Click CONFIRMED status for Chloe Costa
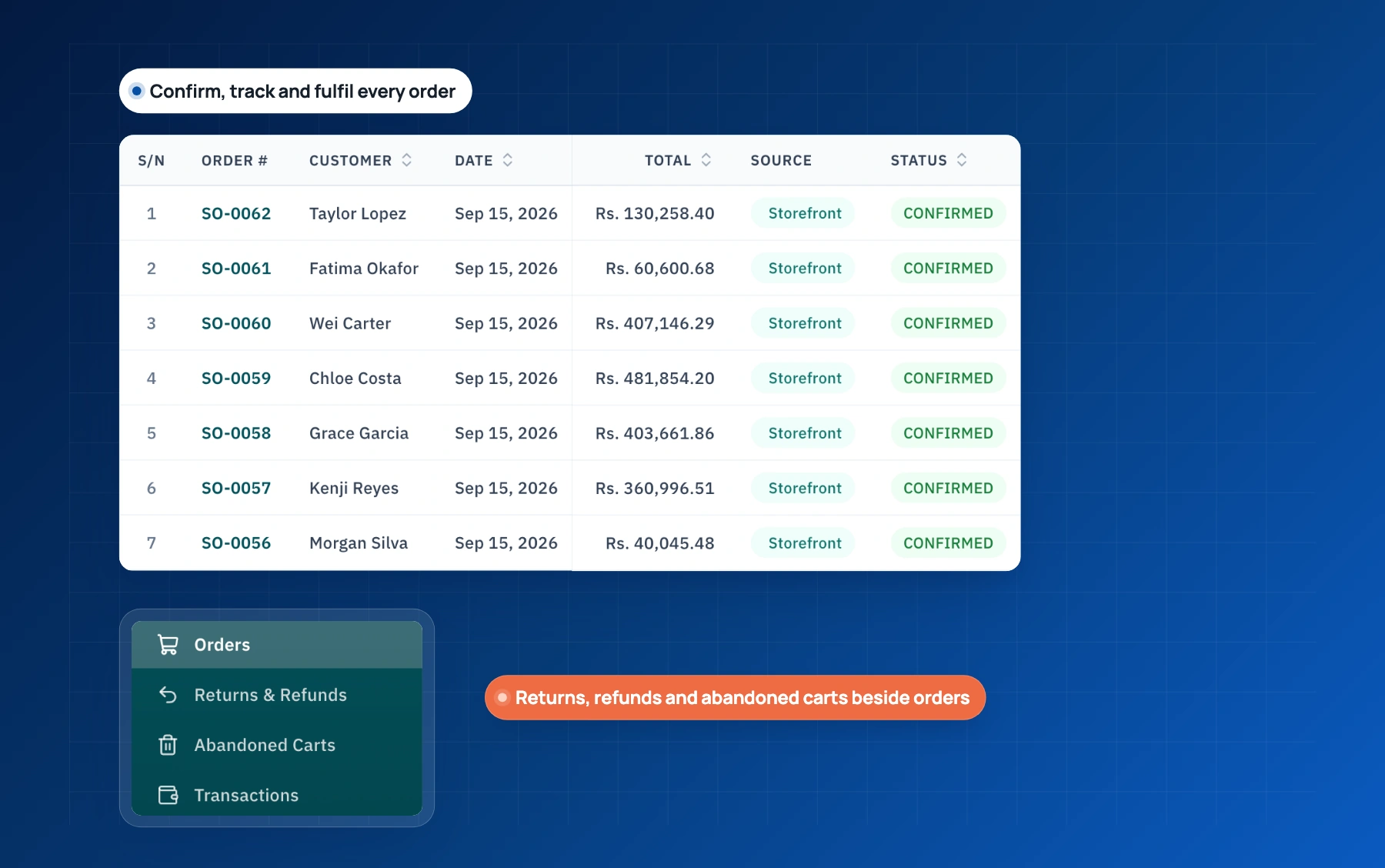 pyautogui.click(x=948, y=379)
